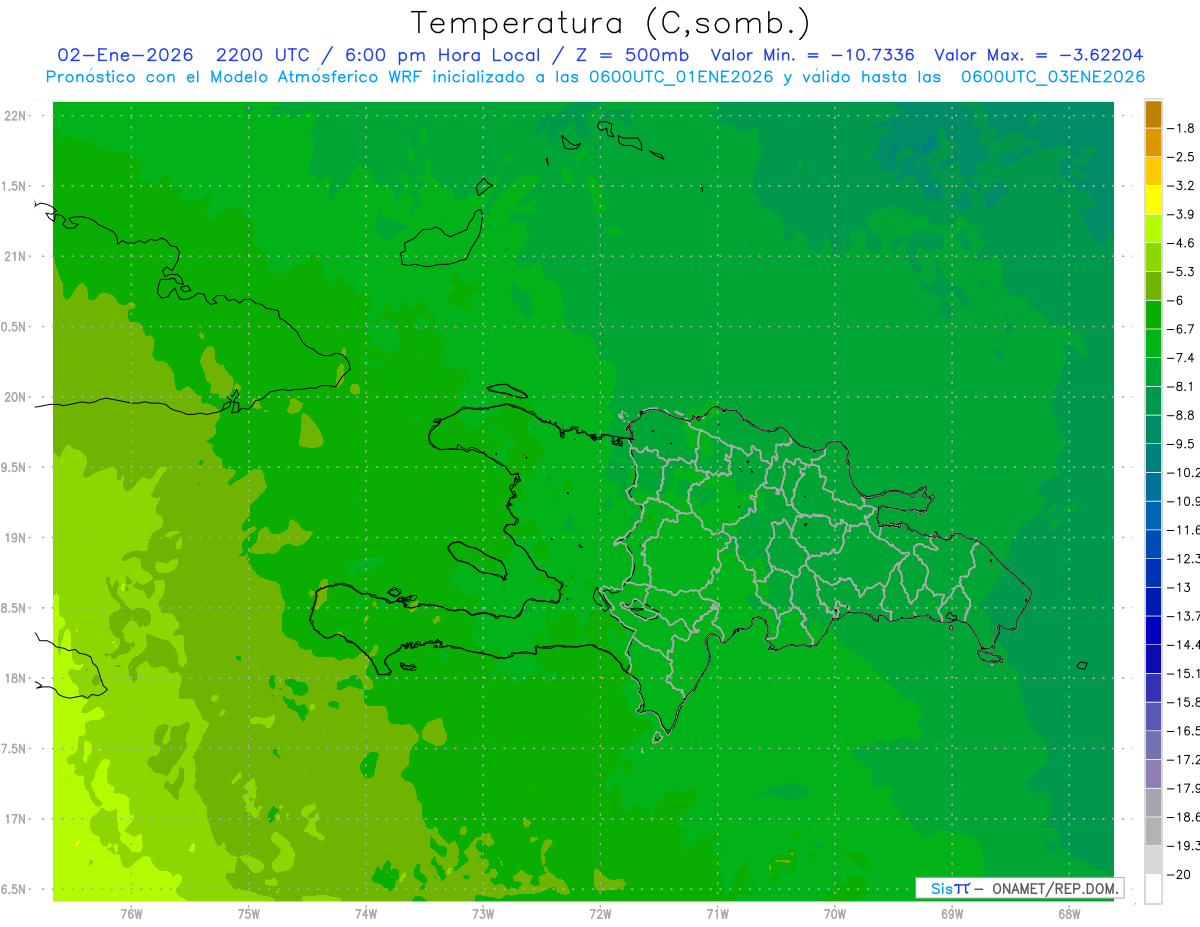Pick the teal swatch between -8.8 and -9.5
Viewport: 1200px width, 927px height.
tap(1153, 430)
